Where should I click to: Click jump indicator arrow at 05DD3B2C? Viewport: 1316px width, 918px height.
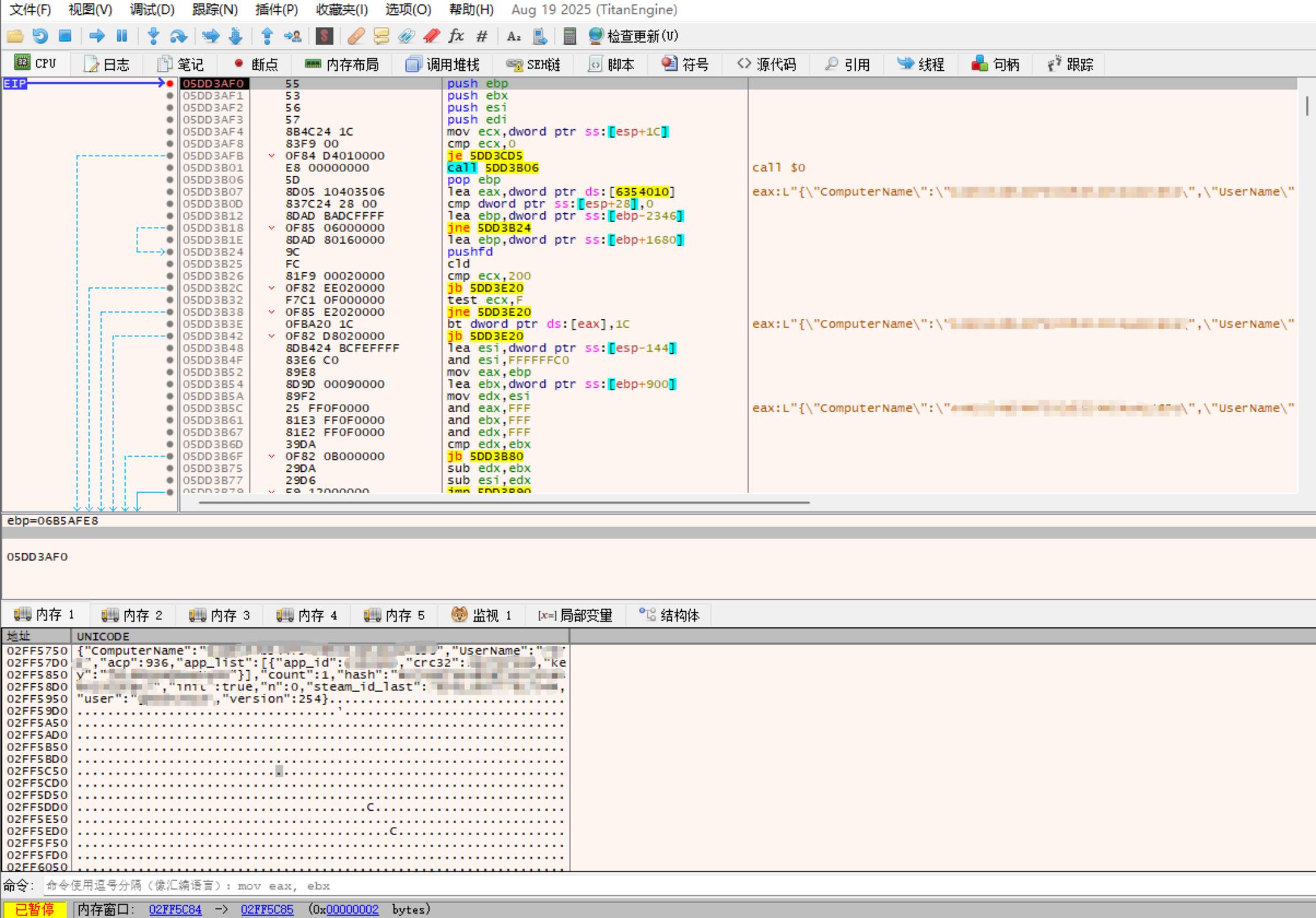(272, 288)
